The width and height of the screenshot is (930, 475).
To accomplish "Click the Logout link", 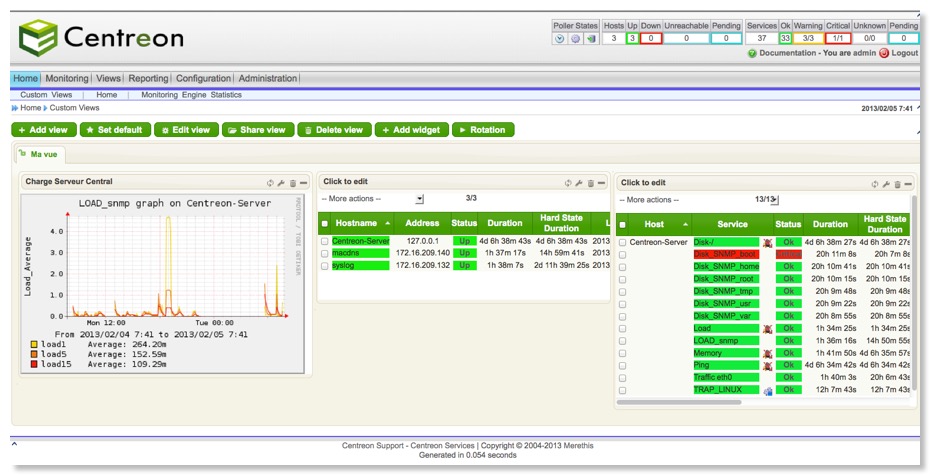I will tap(904, 53).
